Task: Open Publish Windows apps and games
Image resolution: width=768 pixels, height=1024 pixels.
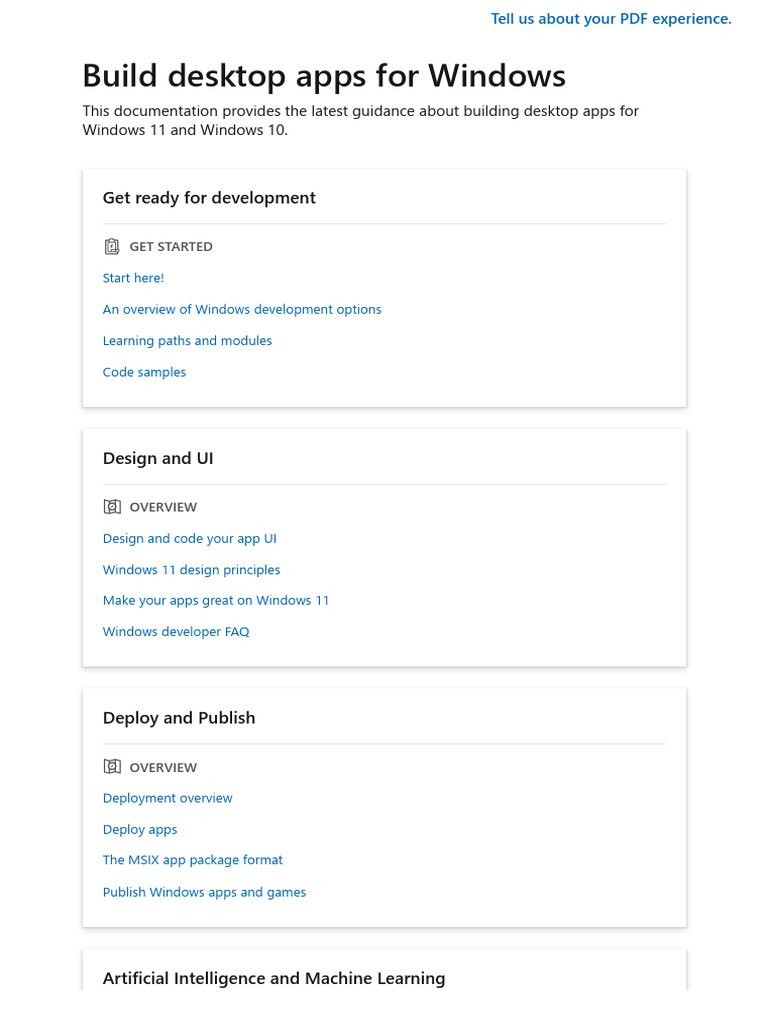Action: tap(204, 892)
